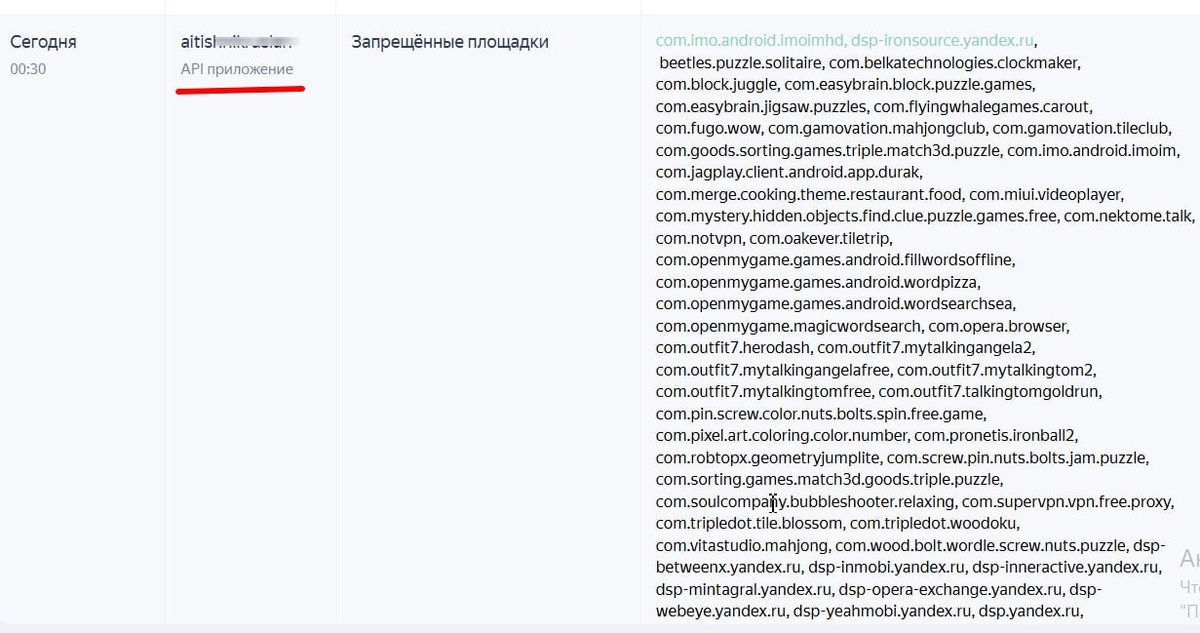Click green entry com.imo.android.imoimhd

pos(749,41)
